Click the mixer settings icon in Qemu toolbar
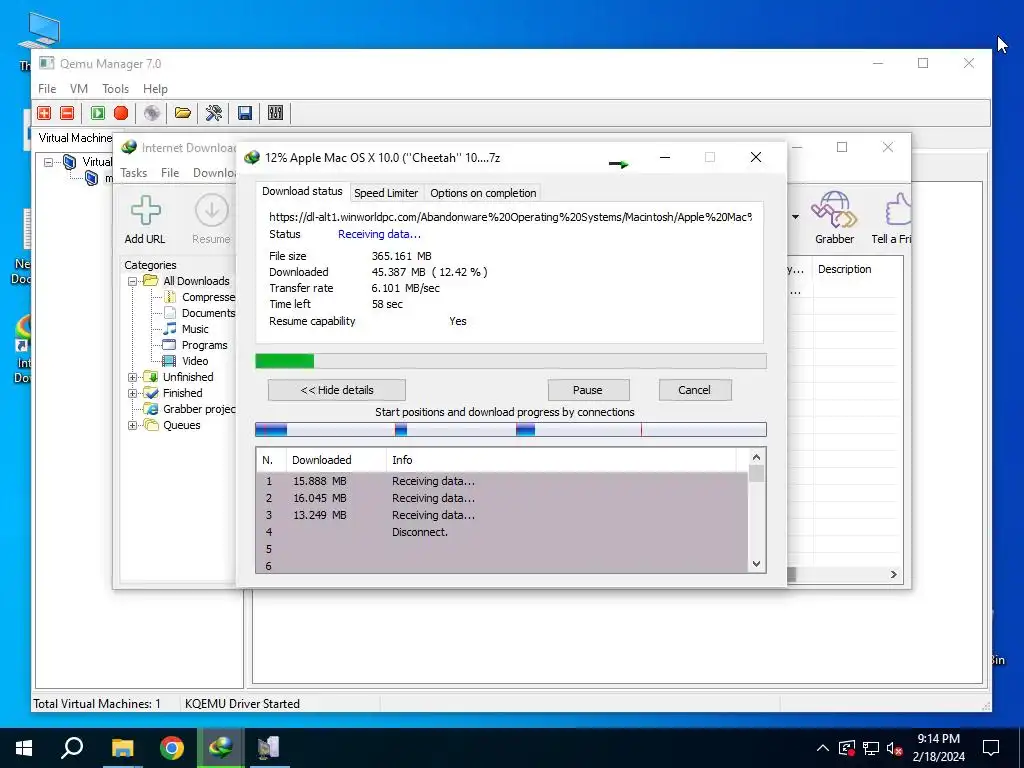This screenshot has width=1024, height=768. coord(276,113)
